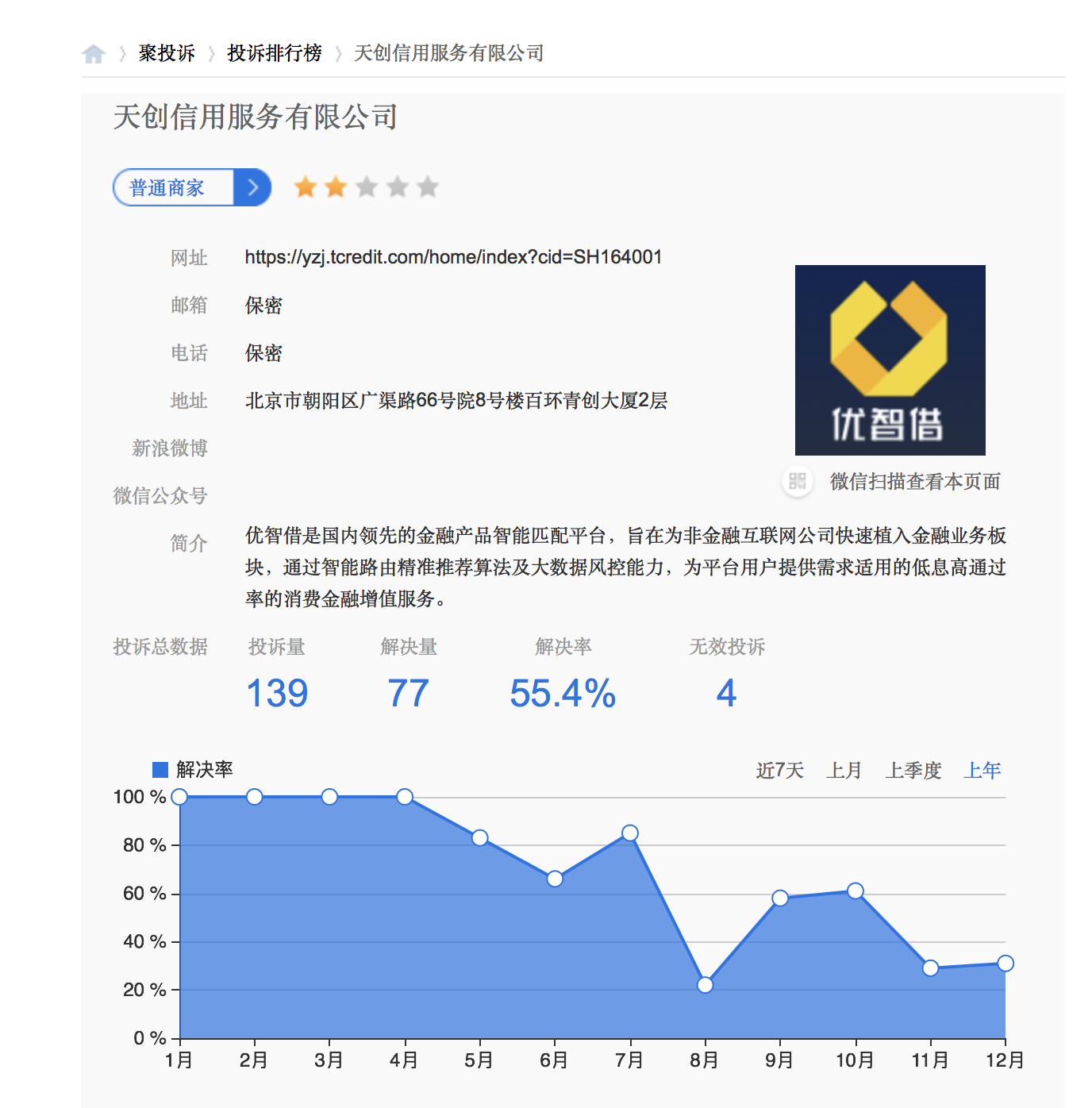Switch chart to 近7天 view
The width and height of the screenshot is (1092, 1108).
pos(778,769)
